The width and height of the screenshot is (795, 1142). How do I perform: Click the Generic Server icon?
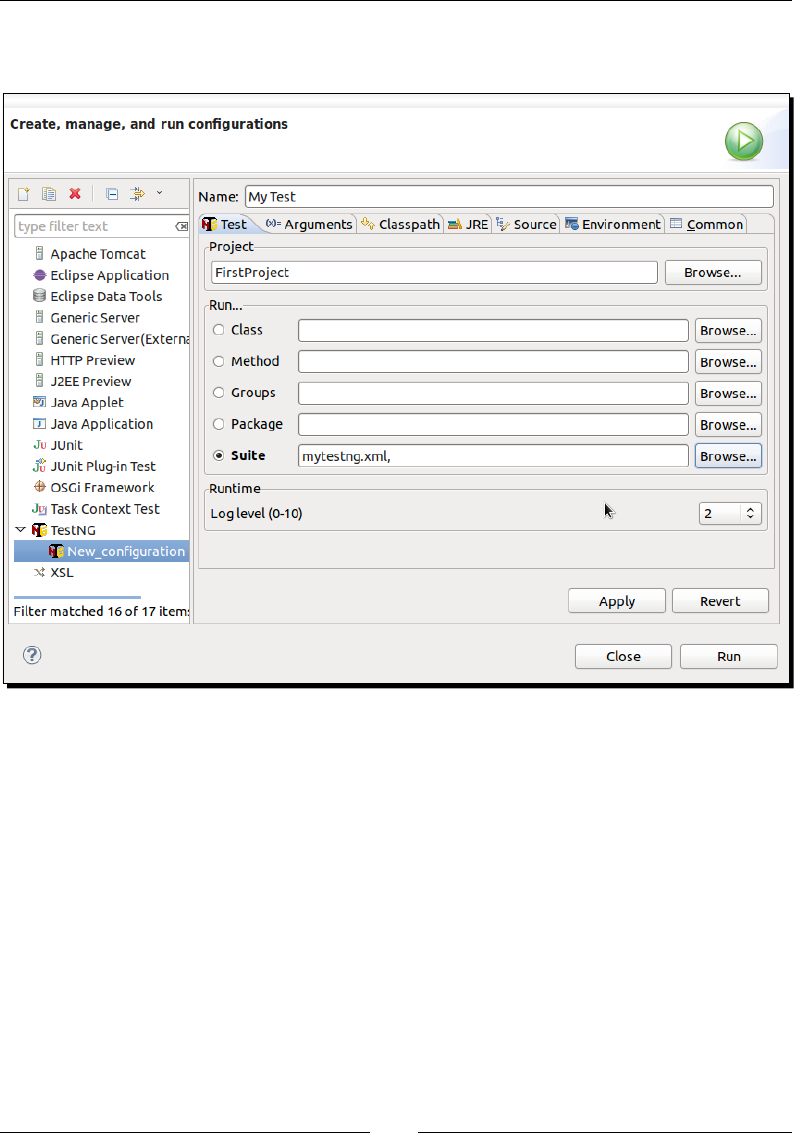tap(39, 317)
